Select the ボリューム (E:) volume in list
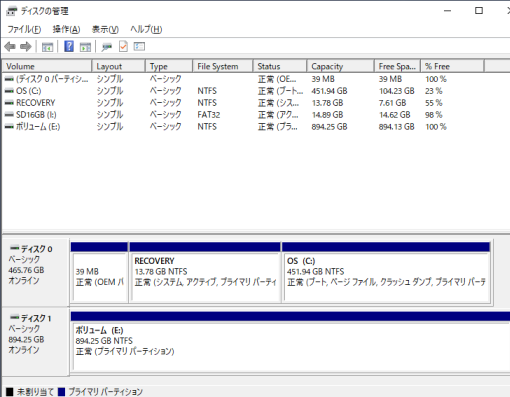Image resolution: width=510 pixels, height=397 pixels. pyautogui.click(x=38, y=127)
